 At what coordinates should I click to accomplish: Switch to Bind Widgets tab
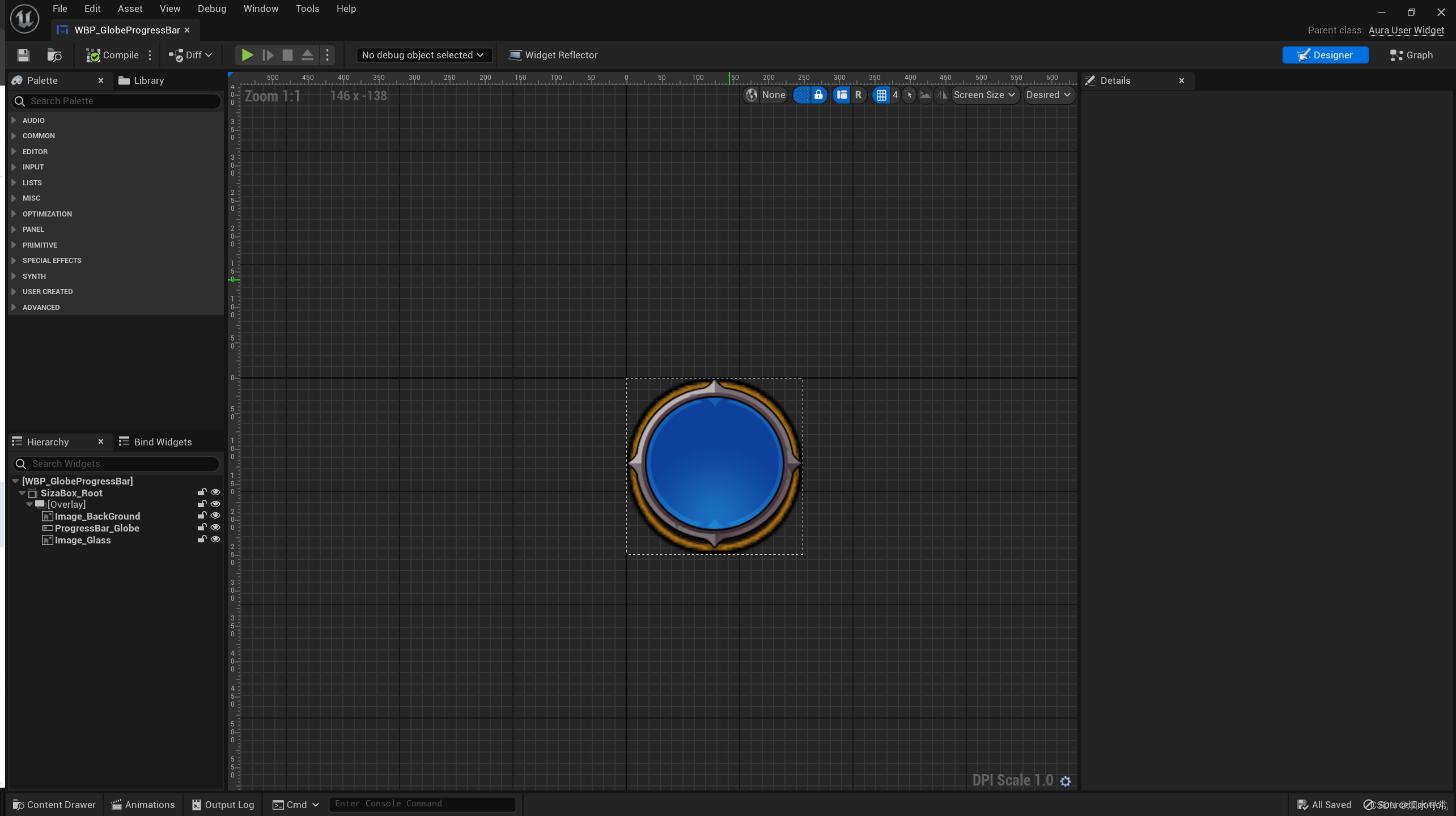[x=155, y=441]
